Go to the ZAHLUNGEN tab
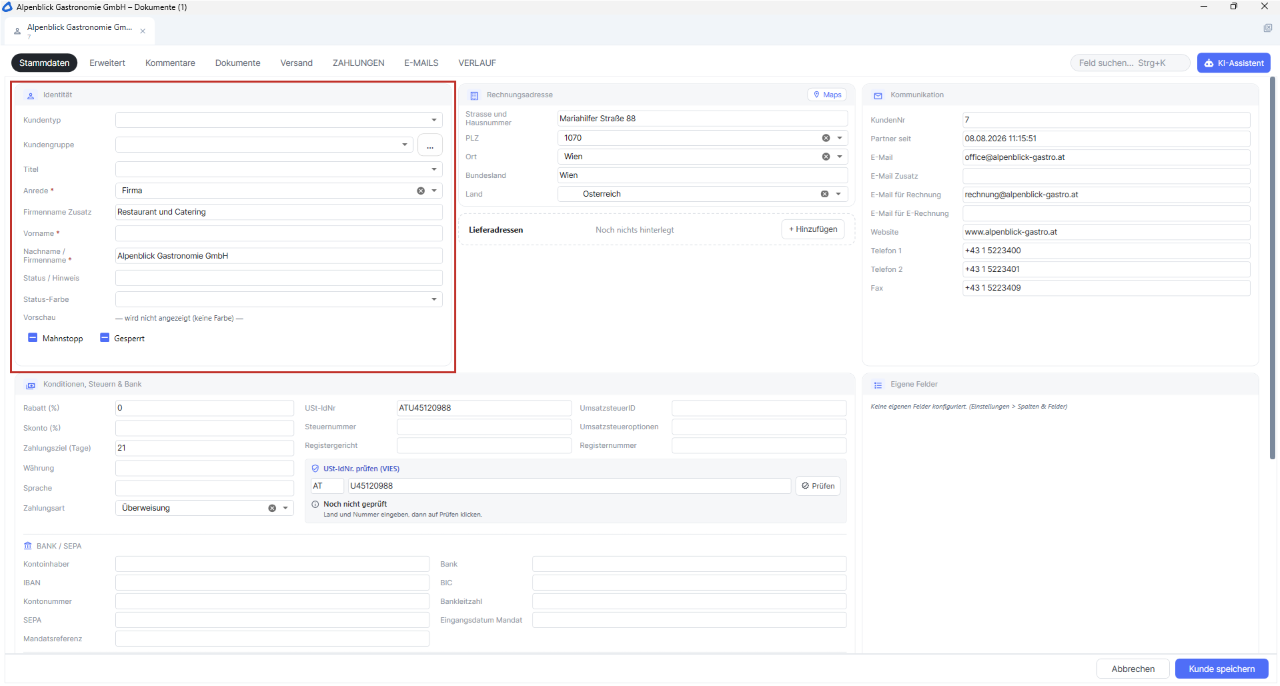 coord(358,63)
